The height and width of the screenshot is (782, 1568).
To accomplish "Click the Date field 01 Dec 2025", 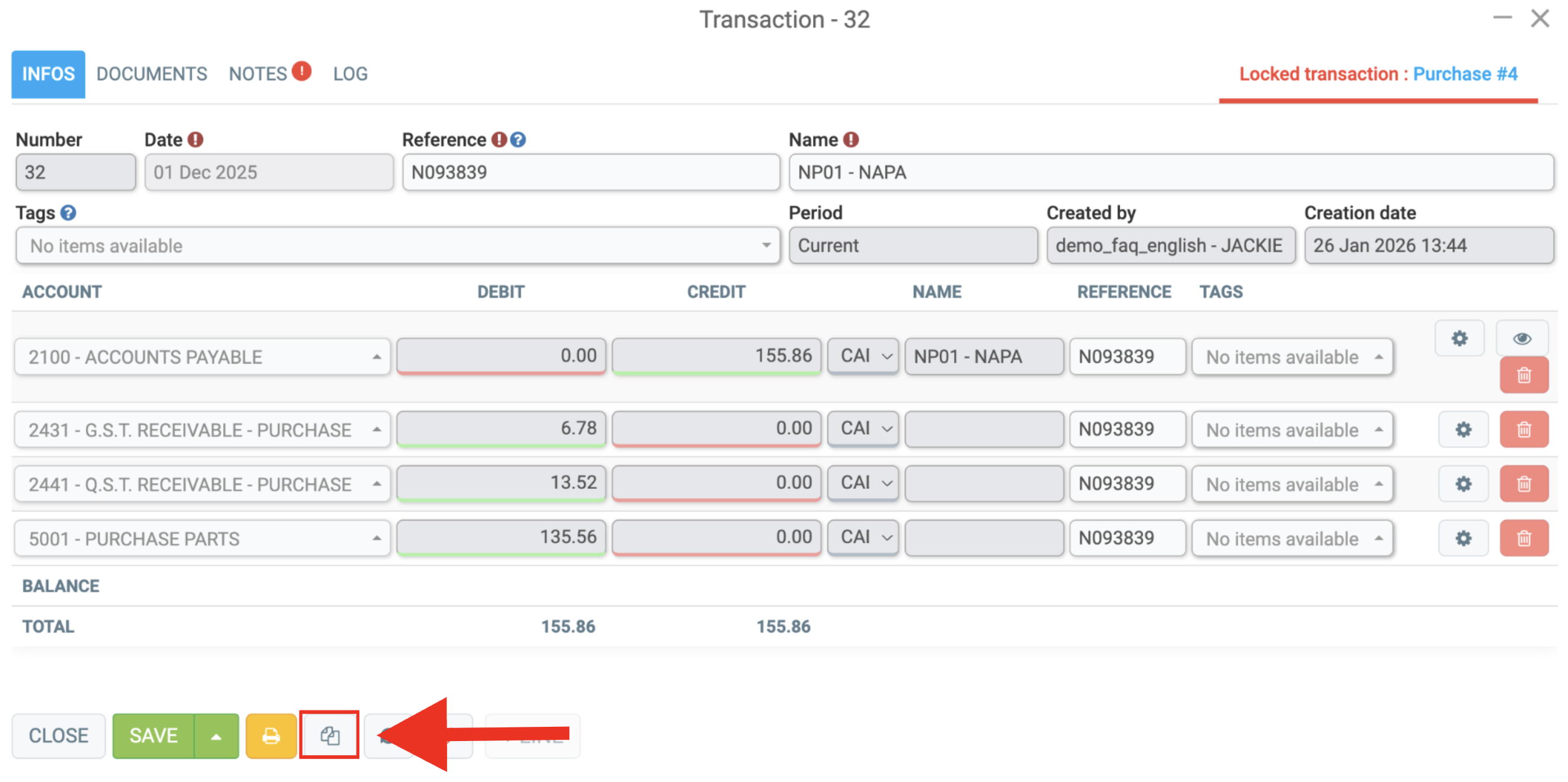I will [x=269, y=171].
